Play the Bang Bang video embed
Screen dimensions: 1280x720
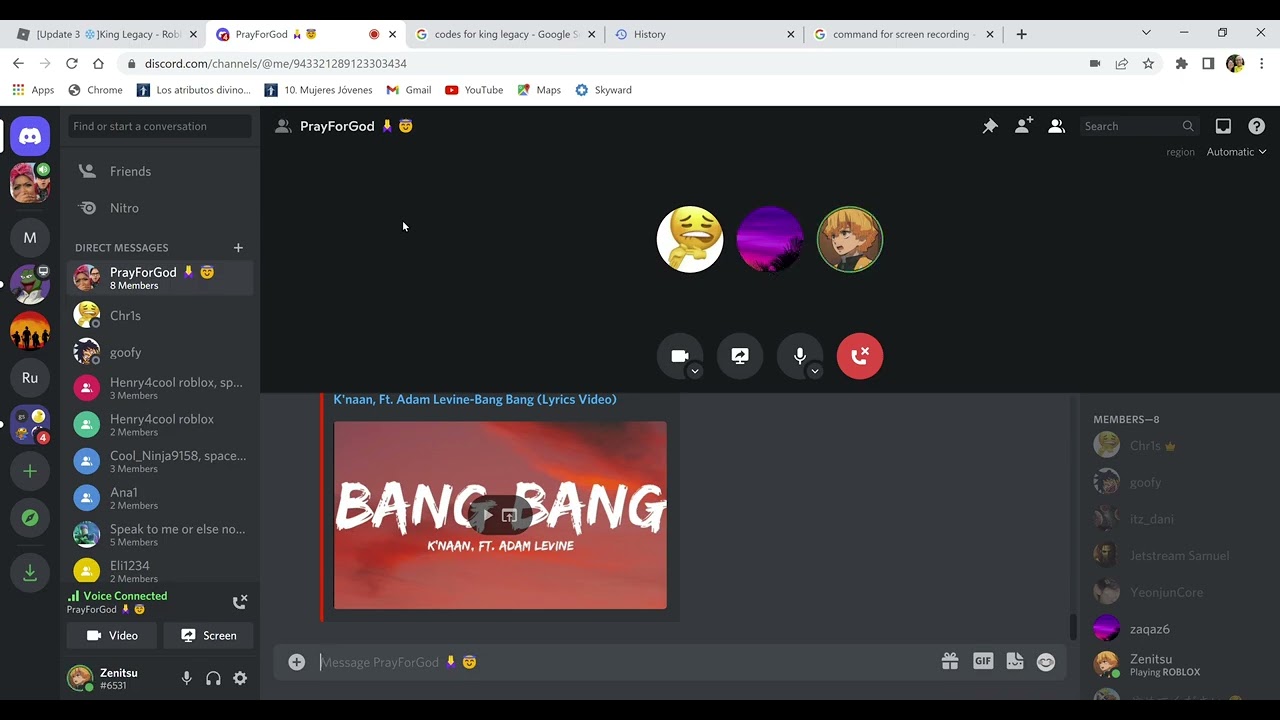487,515
